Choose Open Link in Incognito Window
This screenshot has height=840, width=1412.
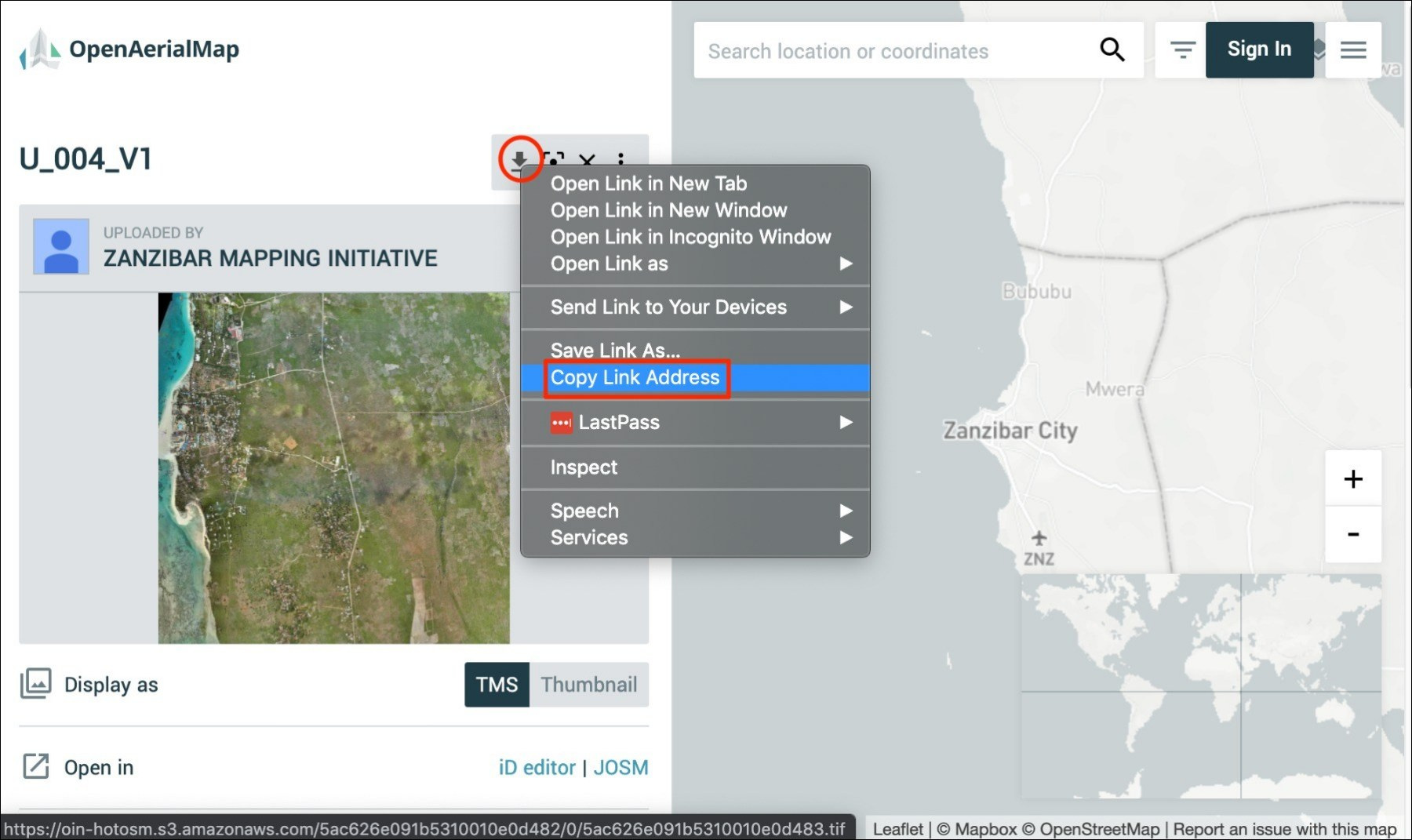click(690, 236)
